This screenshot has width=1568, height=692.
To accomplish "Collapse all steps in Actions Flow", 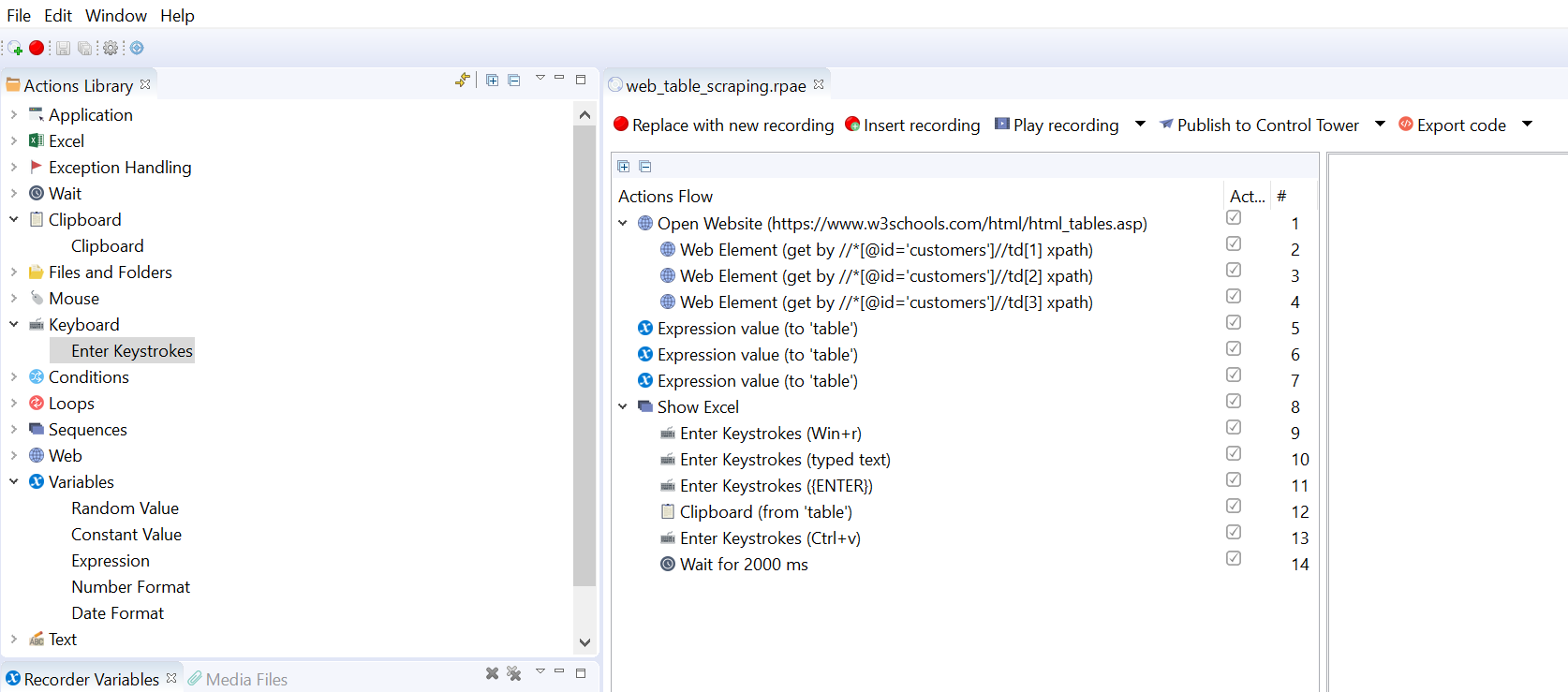I will point(645,167).
